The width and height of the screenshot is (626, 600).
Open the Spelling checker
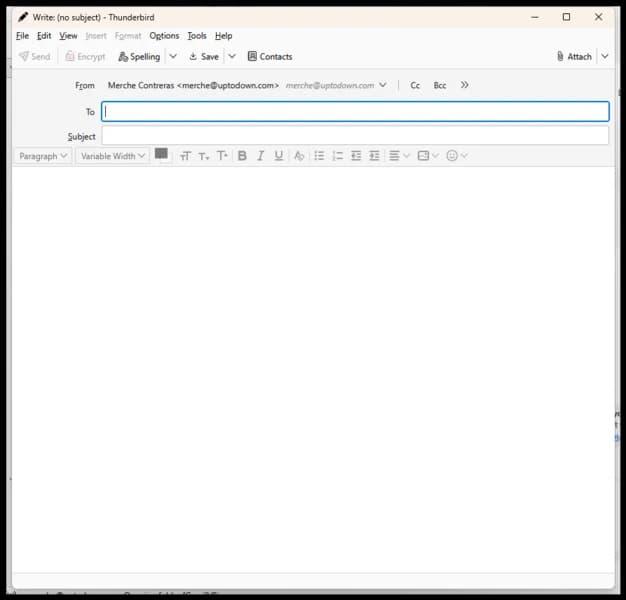coord(139,57)
